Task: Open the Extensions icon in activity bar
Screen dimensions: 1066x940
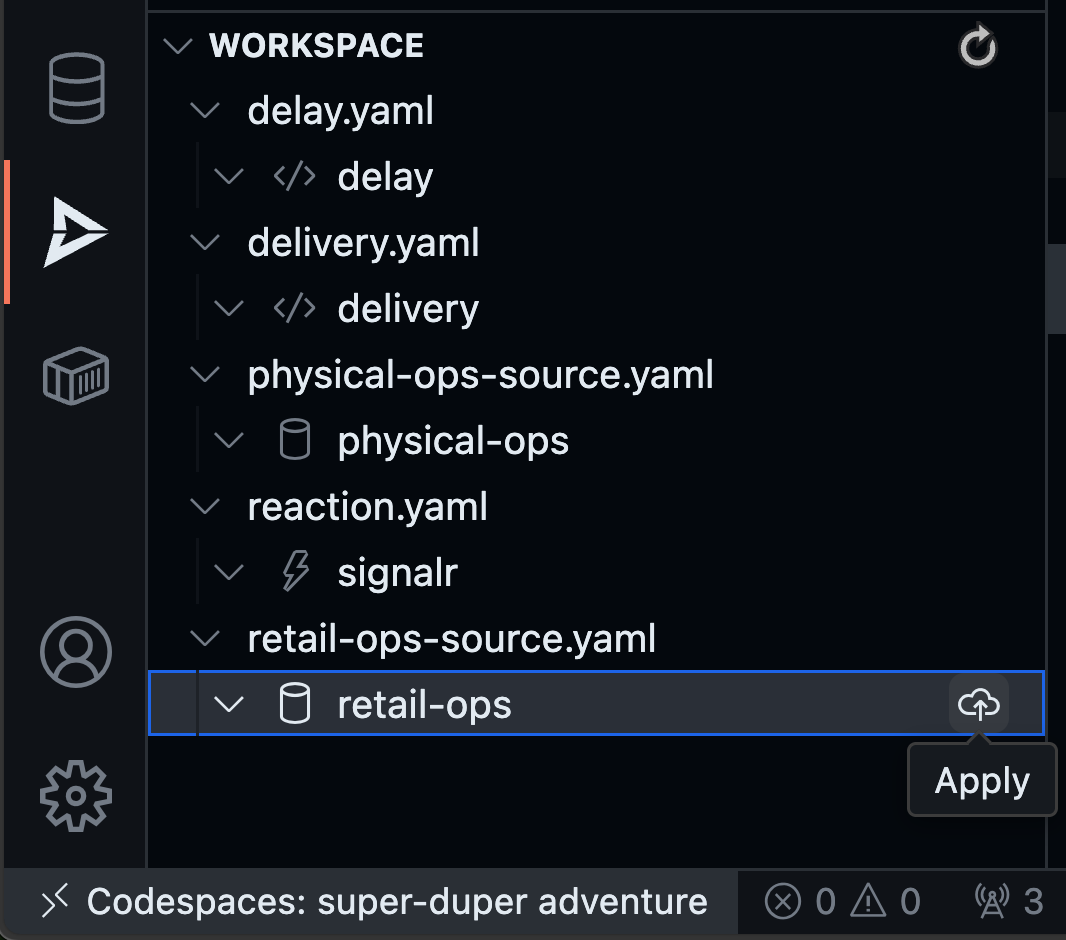Action: pos(75,375)
